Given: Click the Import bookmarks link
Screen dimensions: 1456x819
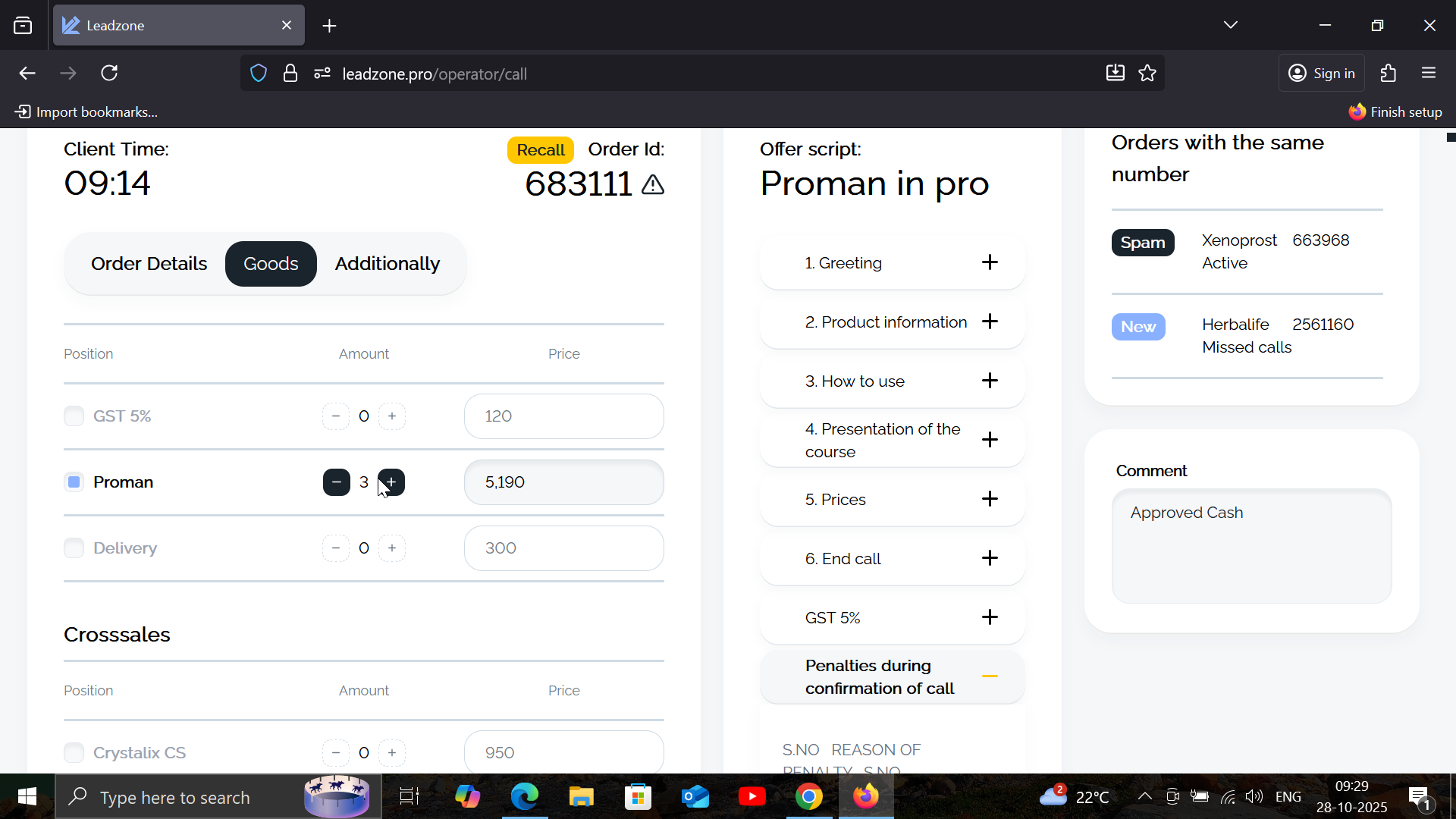Looking at the screenshot, I should pyautogui.click(x=86, y=112).
